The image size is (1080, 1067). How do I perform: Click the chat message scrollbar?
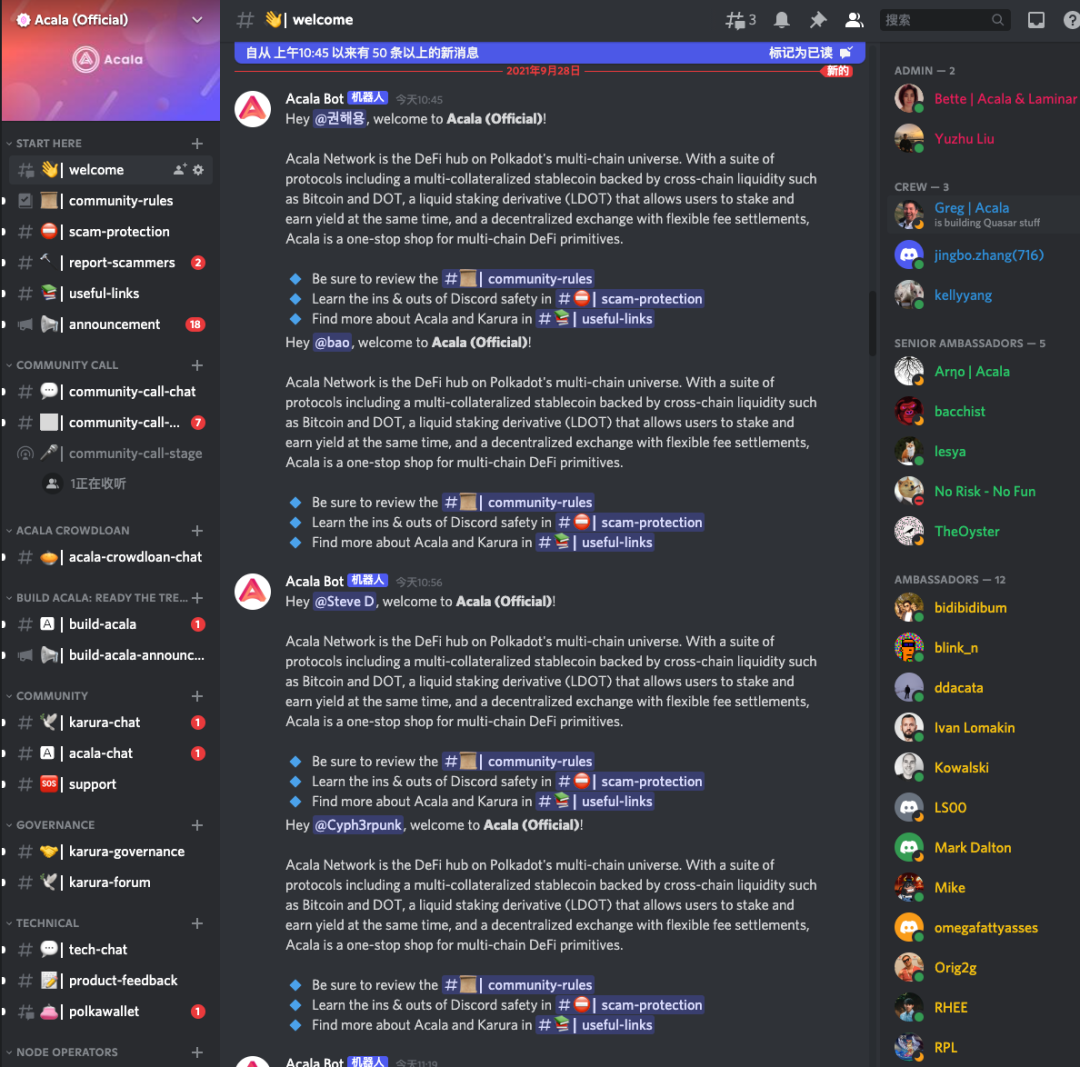click(872, 324)
